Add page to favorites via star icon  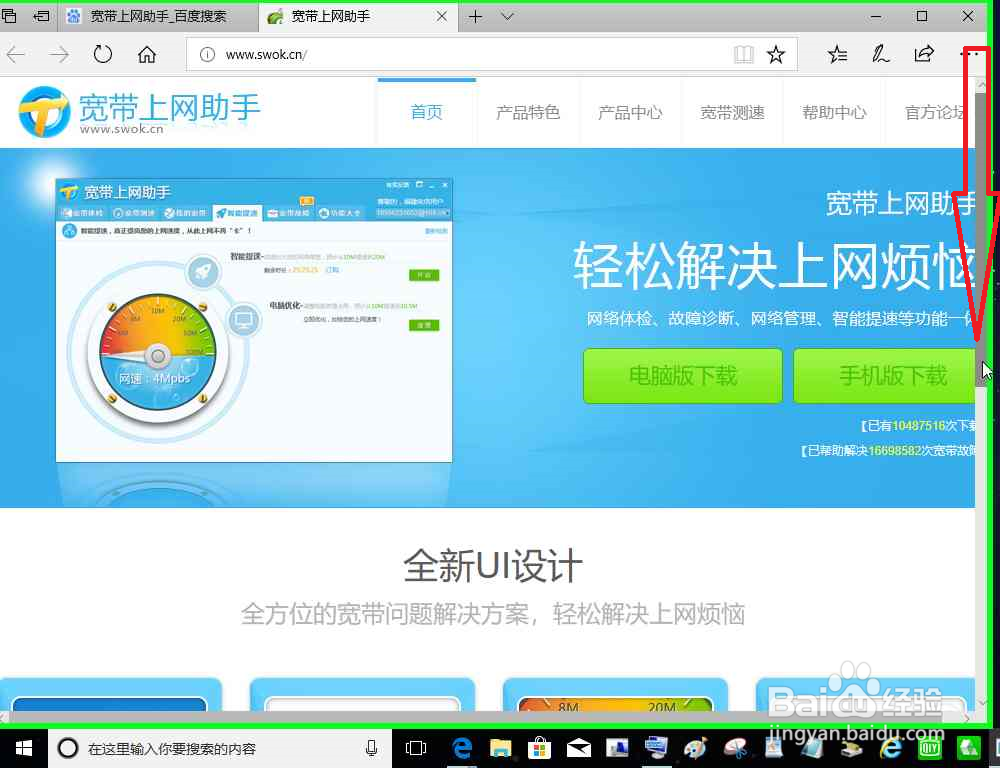777,55
